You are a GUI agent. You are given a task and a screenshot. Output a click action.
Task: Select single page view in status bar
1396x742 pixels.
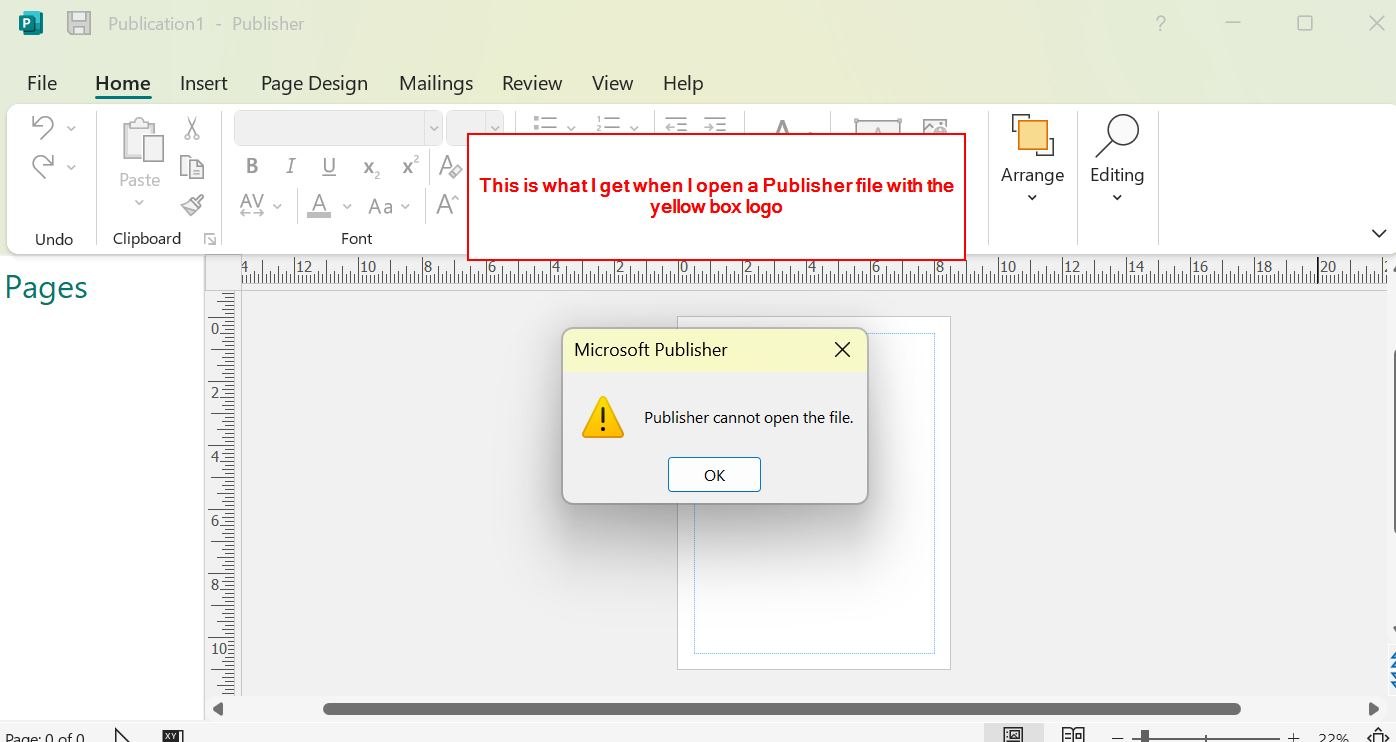(x=1013, y=736)
